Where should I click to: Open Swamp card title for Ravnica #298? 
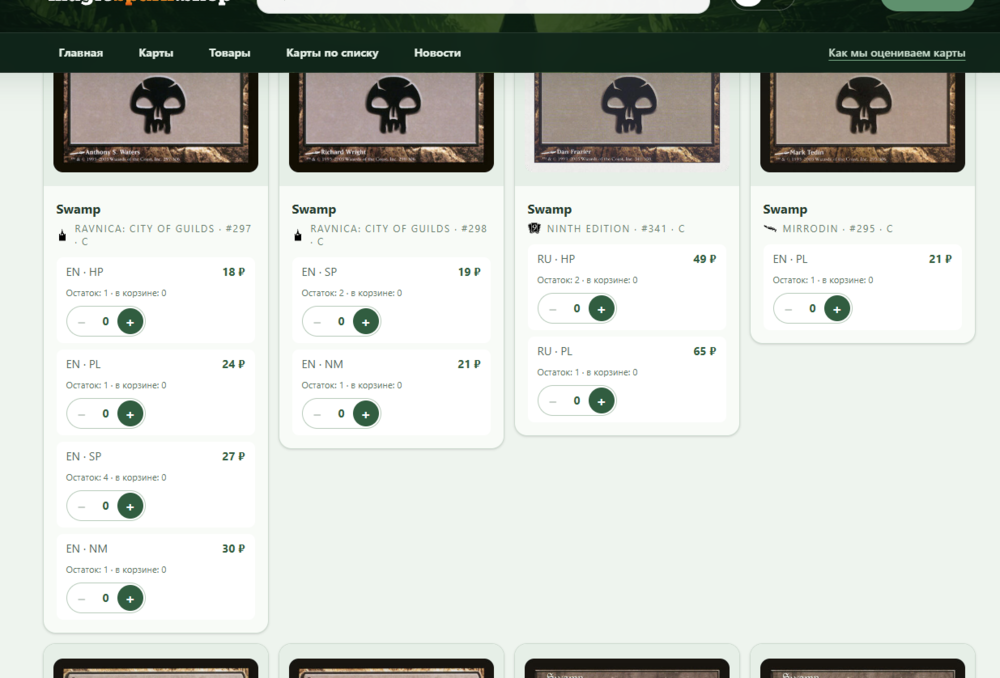point(314,209)
